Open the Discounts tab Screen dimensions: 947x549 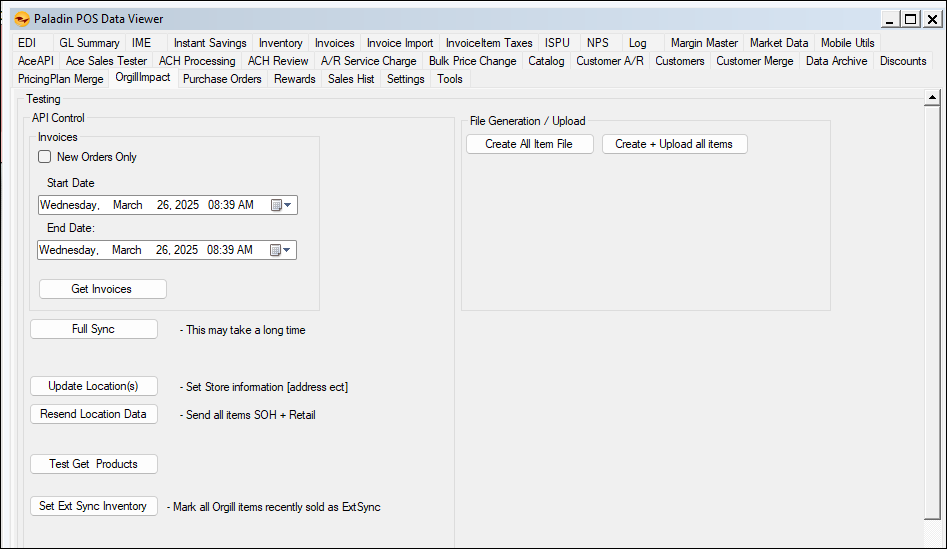[903, 61]
